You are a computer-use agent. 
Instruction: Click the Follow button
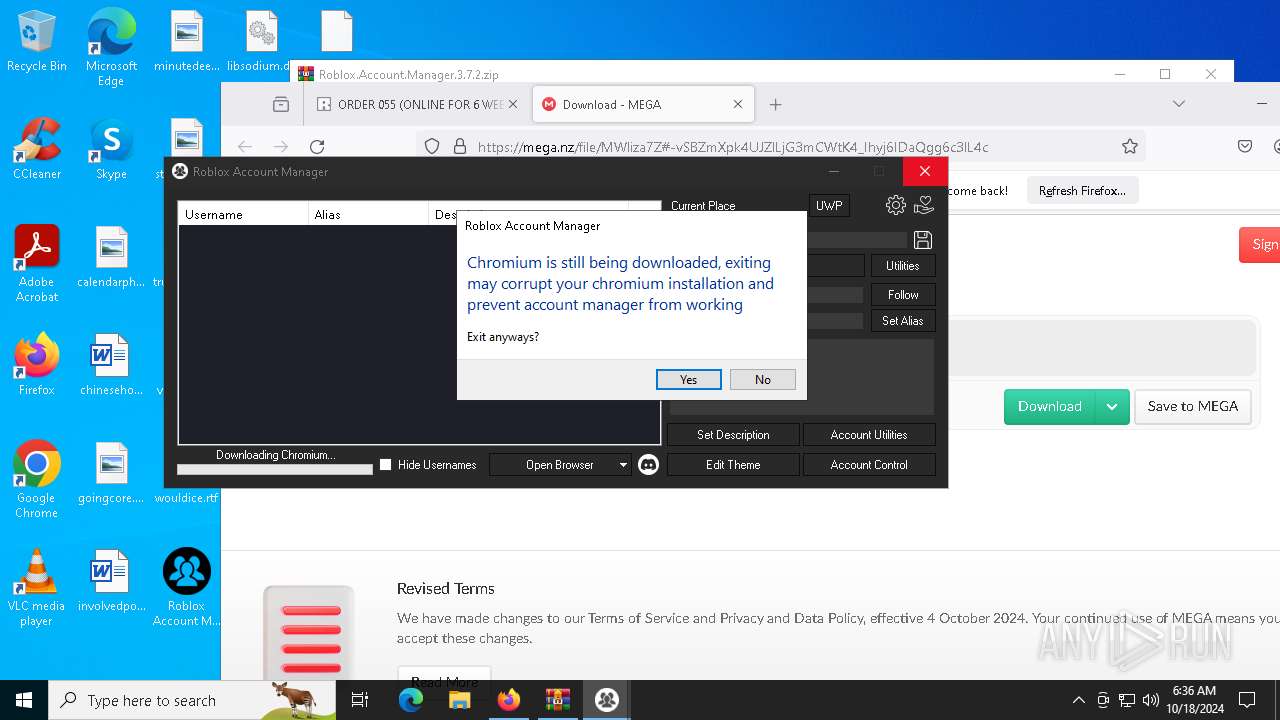tap(903, 295)
